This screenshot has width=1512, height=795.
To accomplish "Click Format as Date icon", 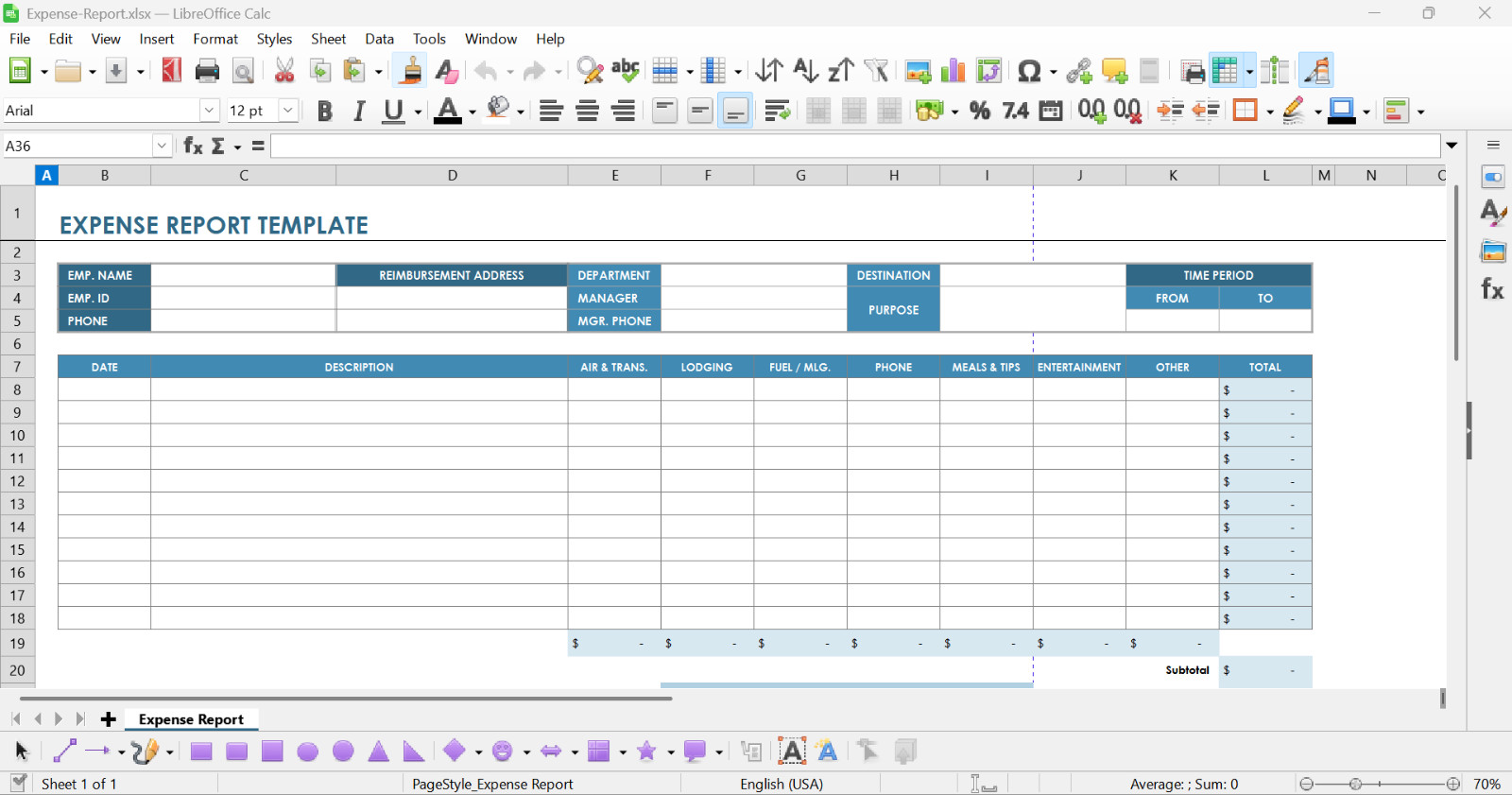I will pos(1051,111).
